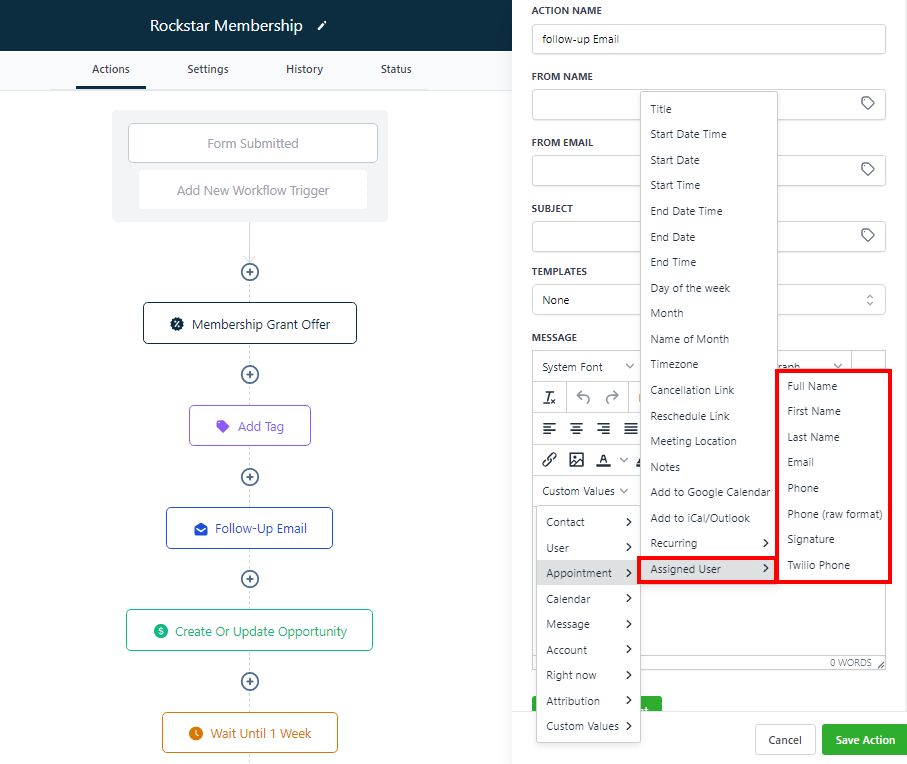Click the clear formatting icon
The image size is (907, 764).
click(549, 397)
